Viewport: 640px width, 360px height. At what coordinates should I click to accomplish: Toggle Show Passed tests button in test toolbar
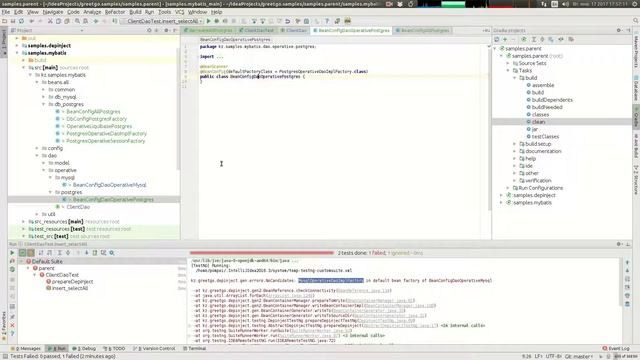[x=22, y=253]
